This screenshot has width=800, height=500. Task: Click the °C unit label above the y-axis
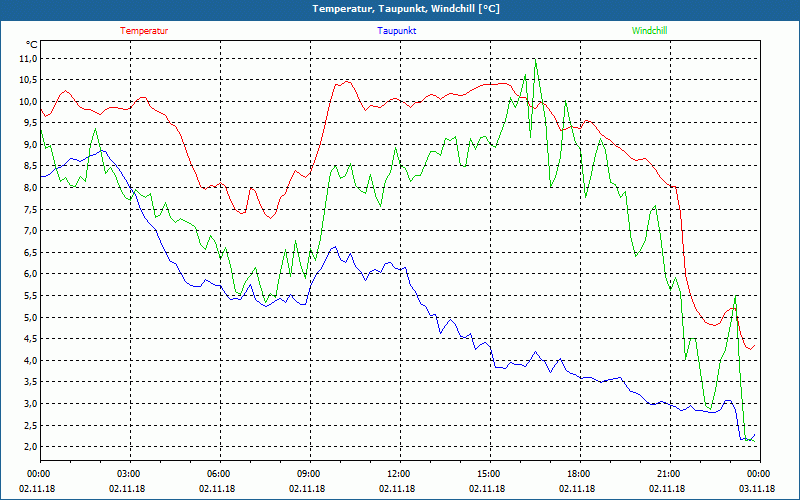tap(32, 45)
